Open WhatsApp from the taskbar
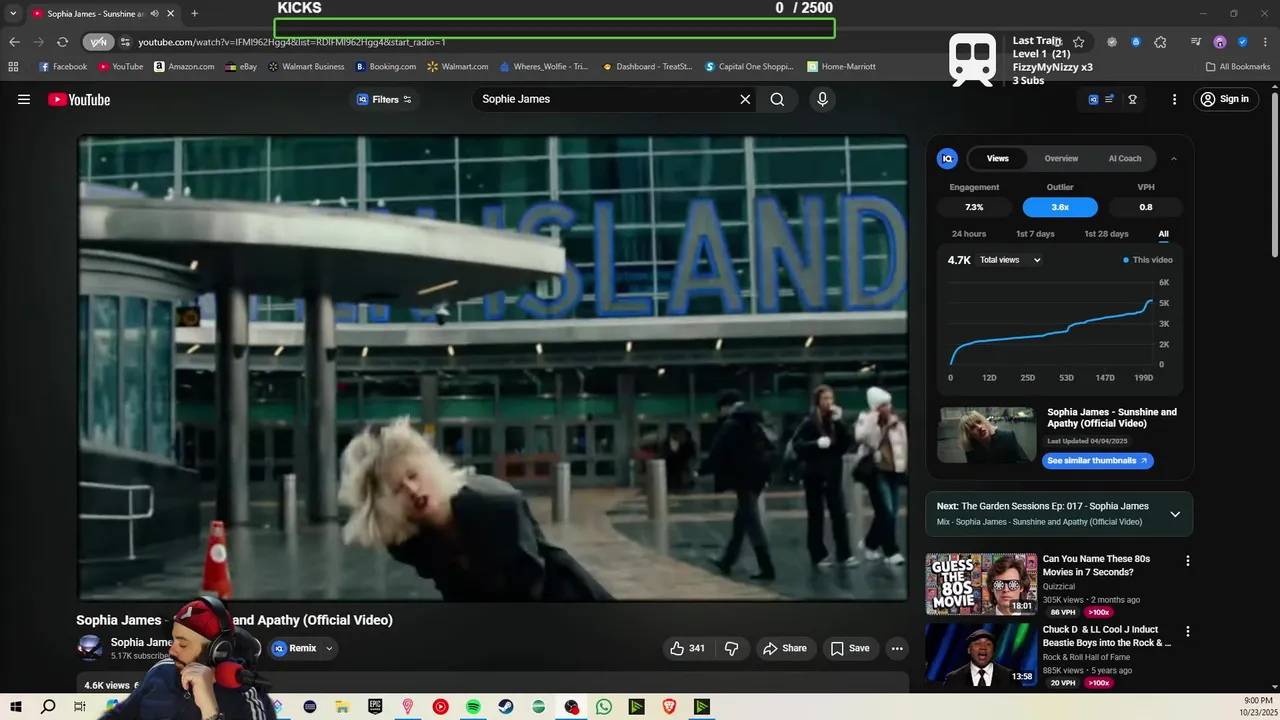 (603, 706)
